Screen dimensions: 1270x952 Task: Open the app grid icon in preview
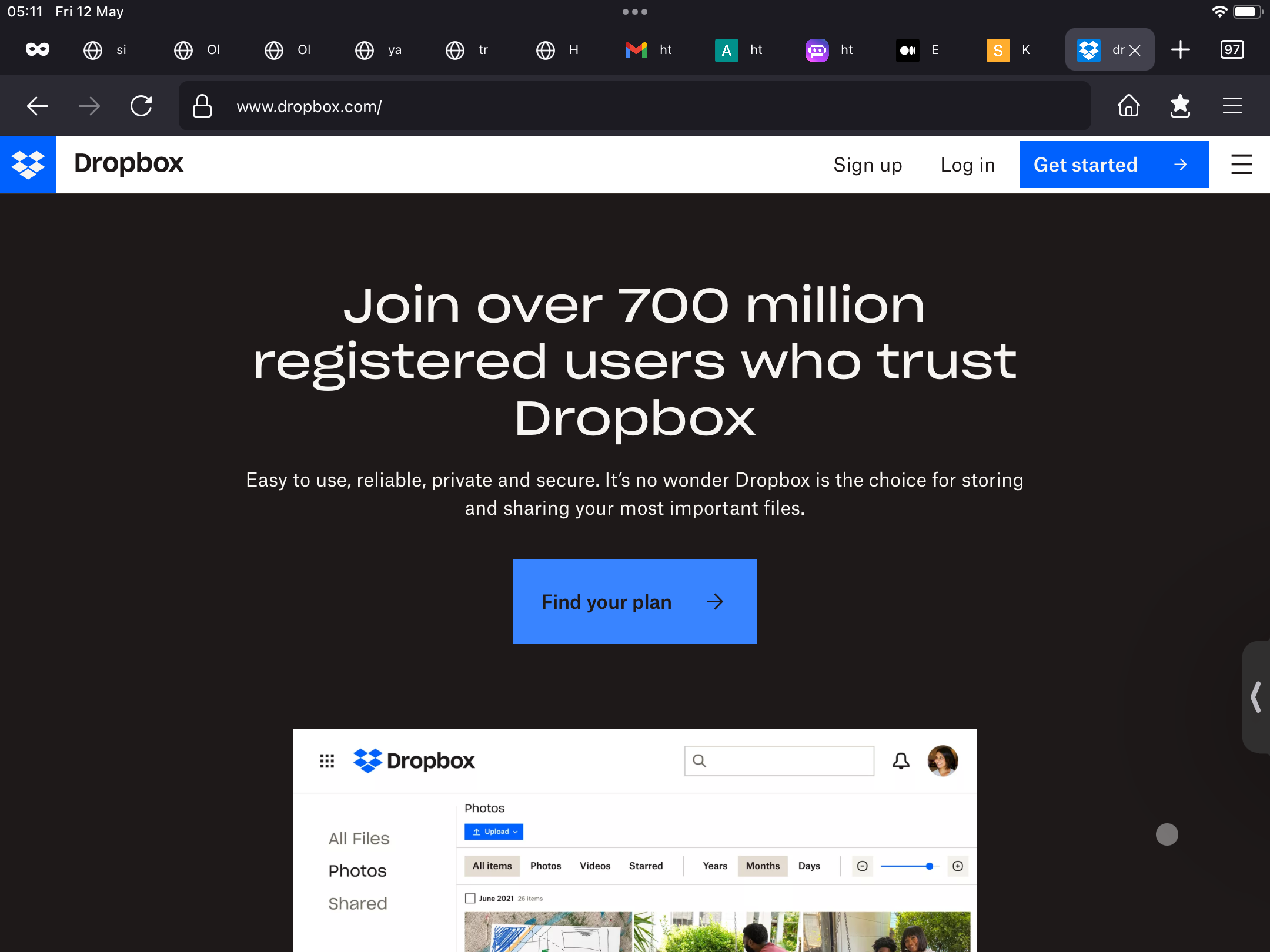point(327,761)
